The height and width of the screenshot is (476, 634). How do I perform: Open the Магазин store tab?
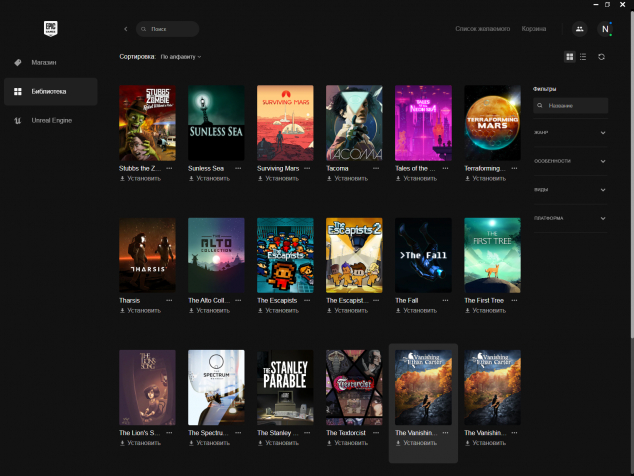tap(51, 63)
